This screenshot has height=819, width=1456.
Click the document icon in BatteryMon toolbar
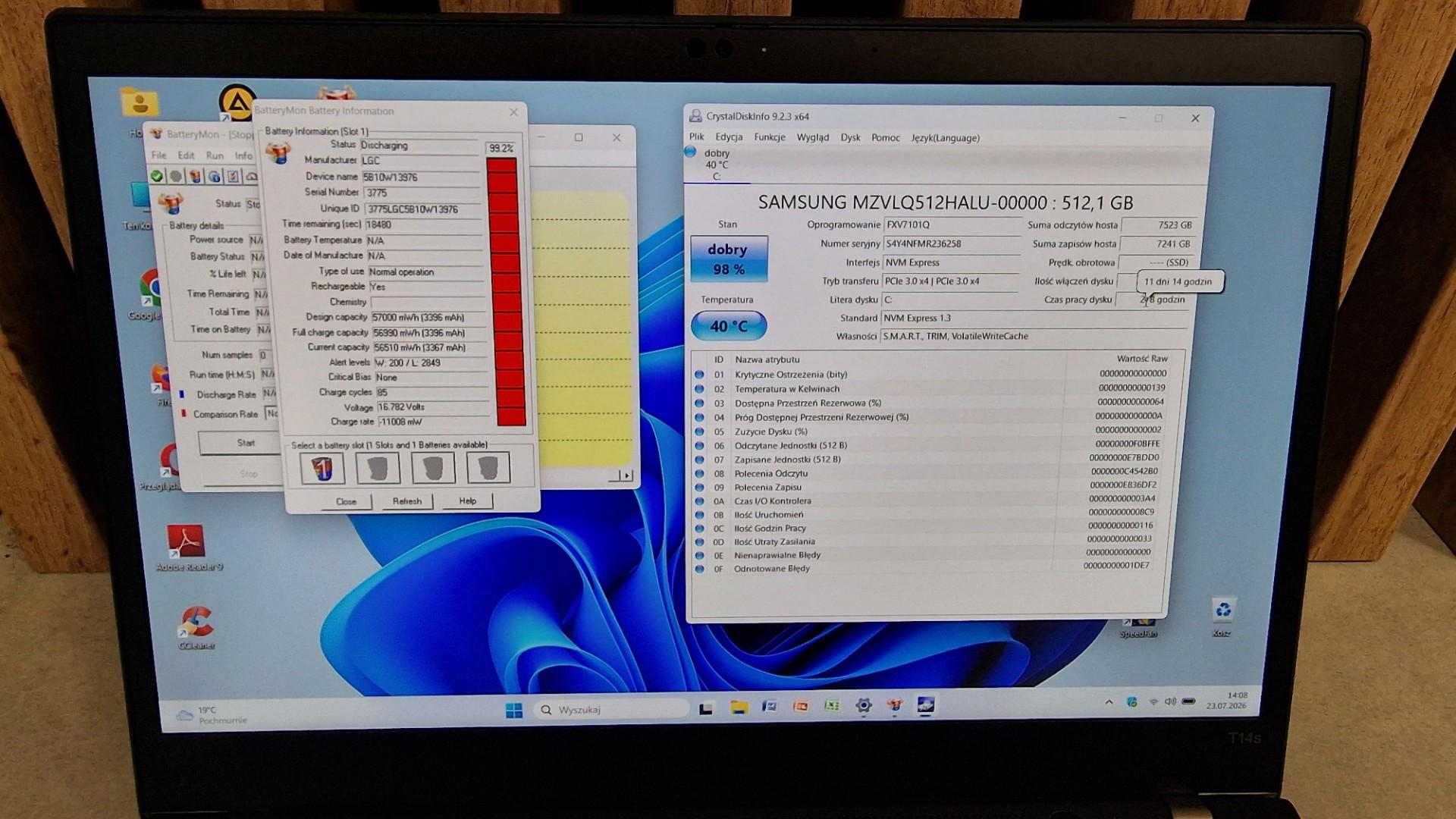click(x=233, y=176)
